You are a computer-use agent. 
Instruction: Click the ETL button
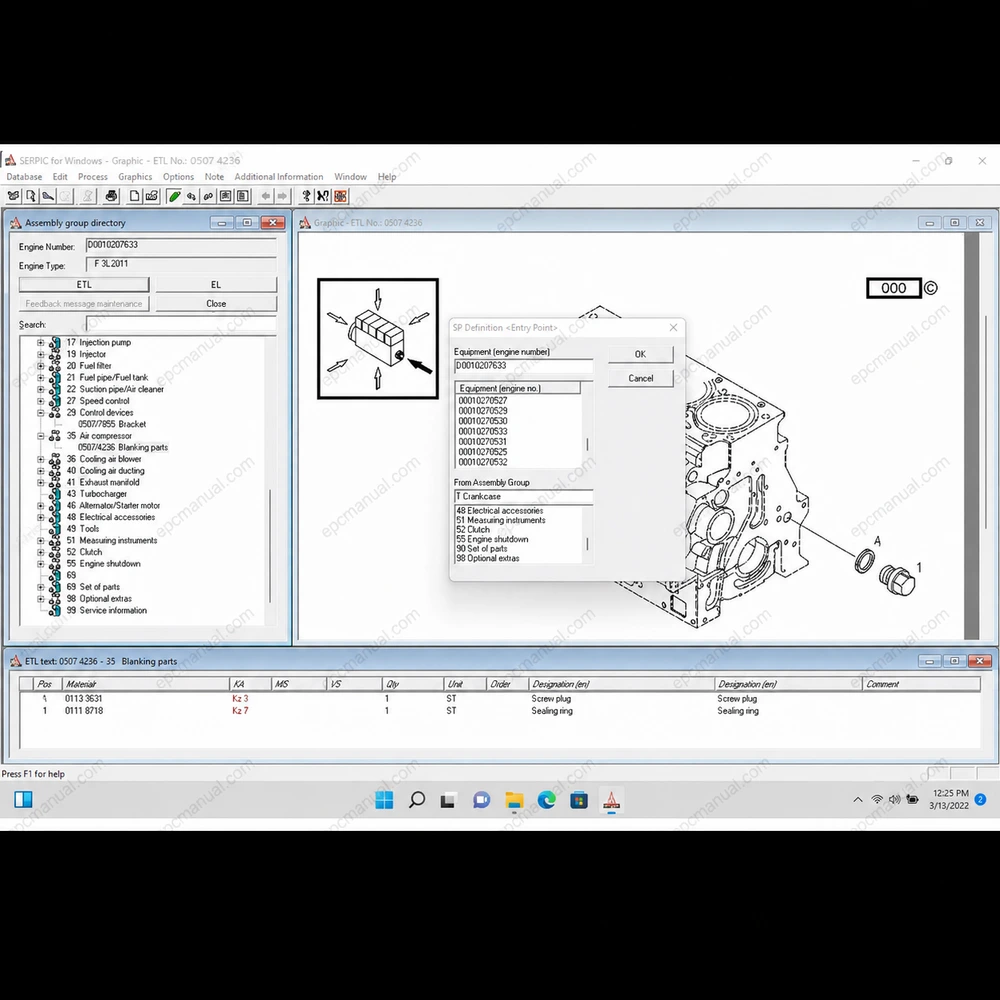point(84,284)
